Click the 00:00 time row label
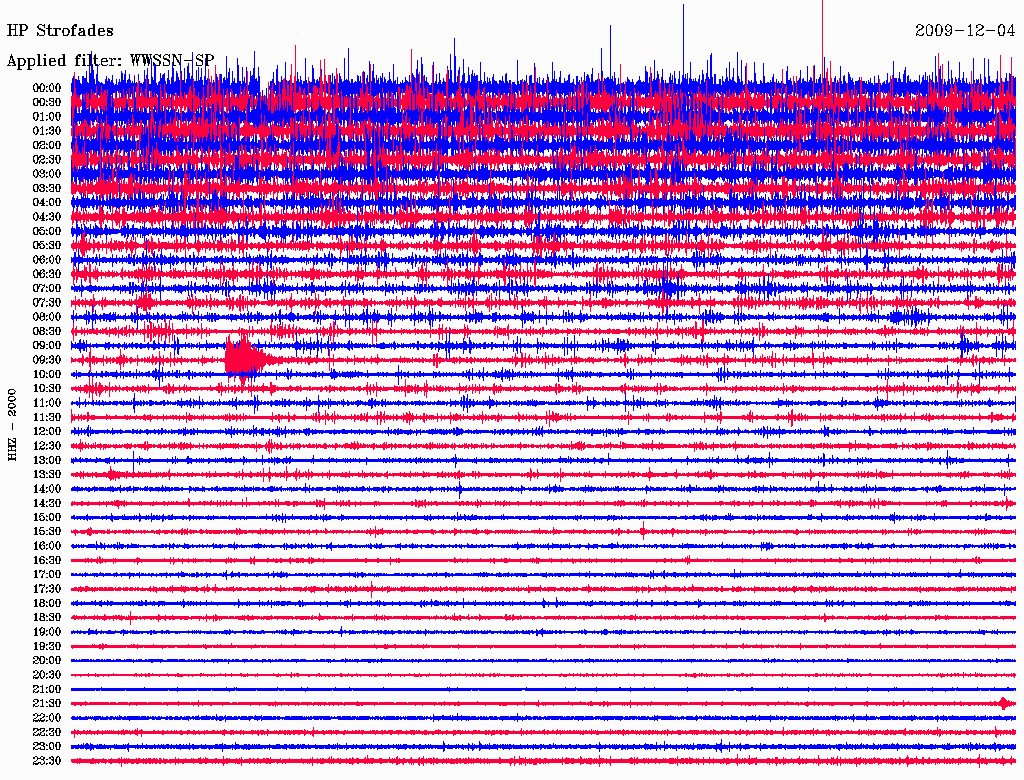Image resolution: width=1024 pixels, height=780 pixels. (x=47, y=88)
